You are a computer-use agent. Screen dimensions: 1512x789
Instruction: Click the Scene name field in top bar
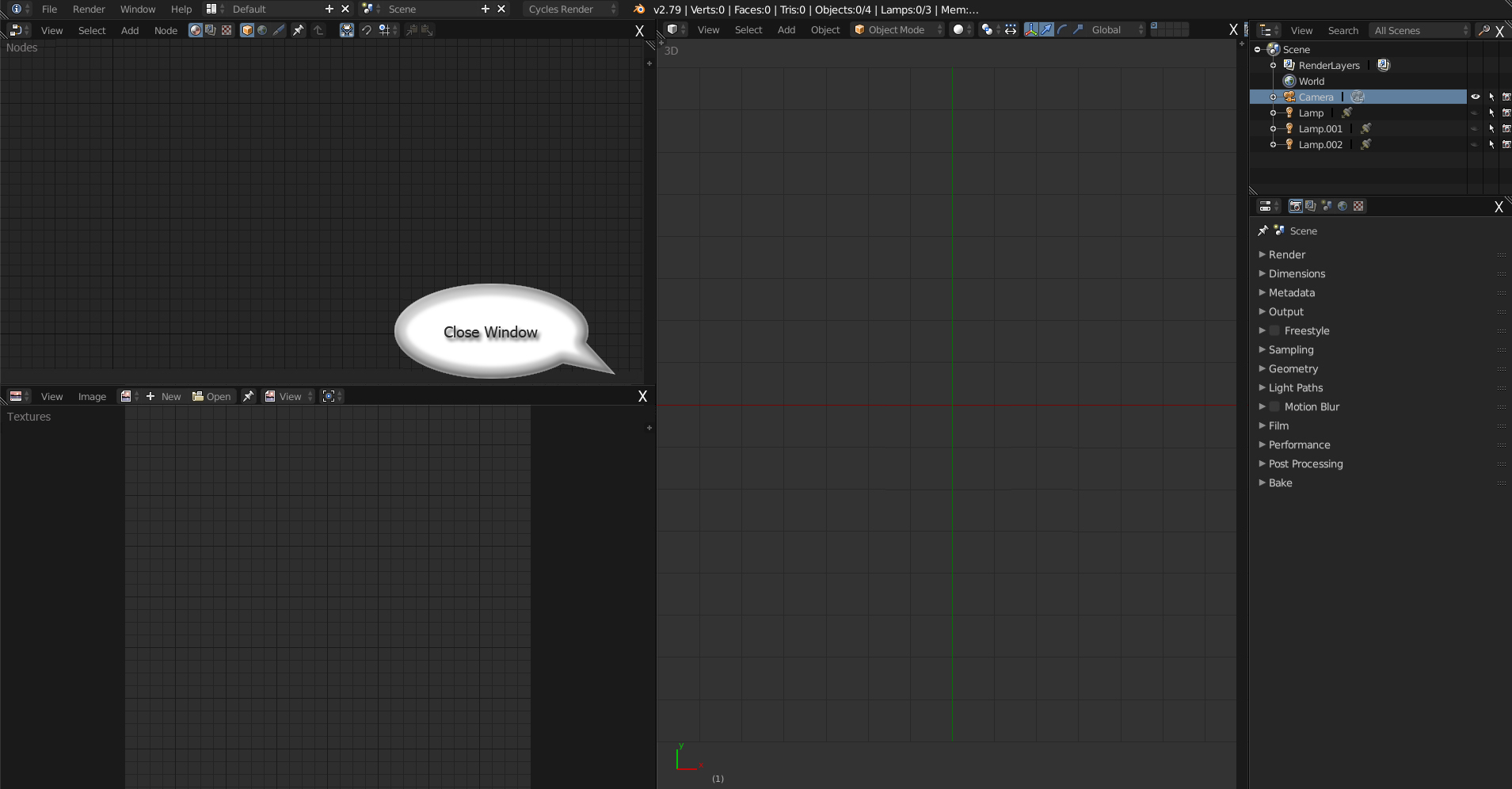click(x=431, y=9)
